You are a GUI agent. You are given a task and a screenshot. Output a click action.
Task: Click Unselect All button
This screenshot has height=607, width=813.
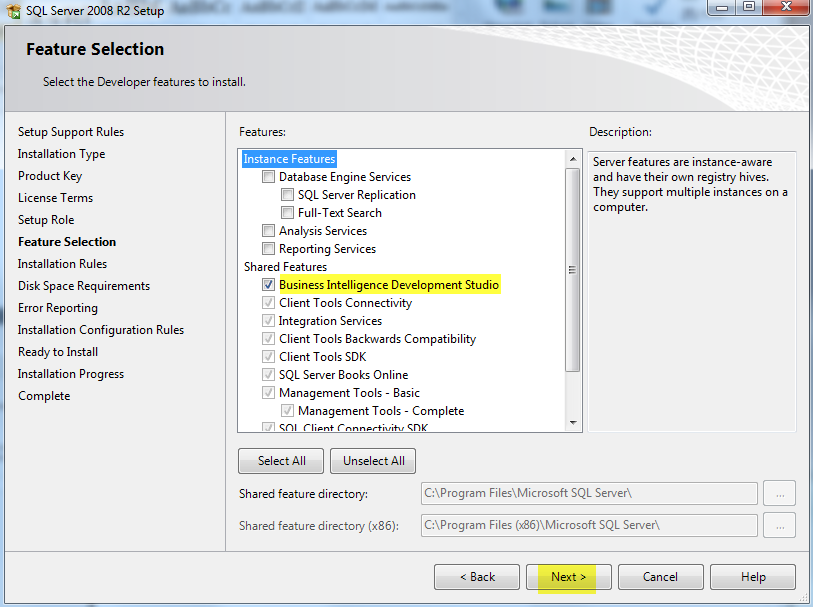373,461
